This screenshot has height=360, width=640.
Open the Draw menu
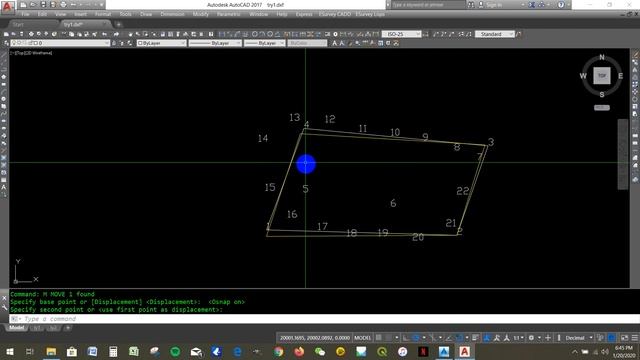tap(146, 14)
